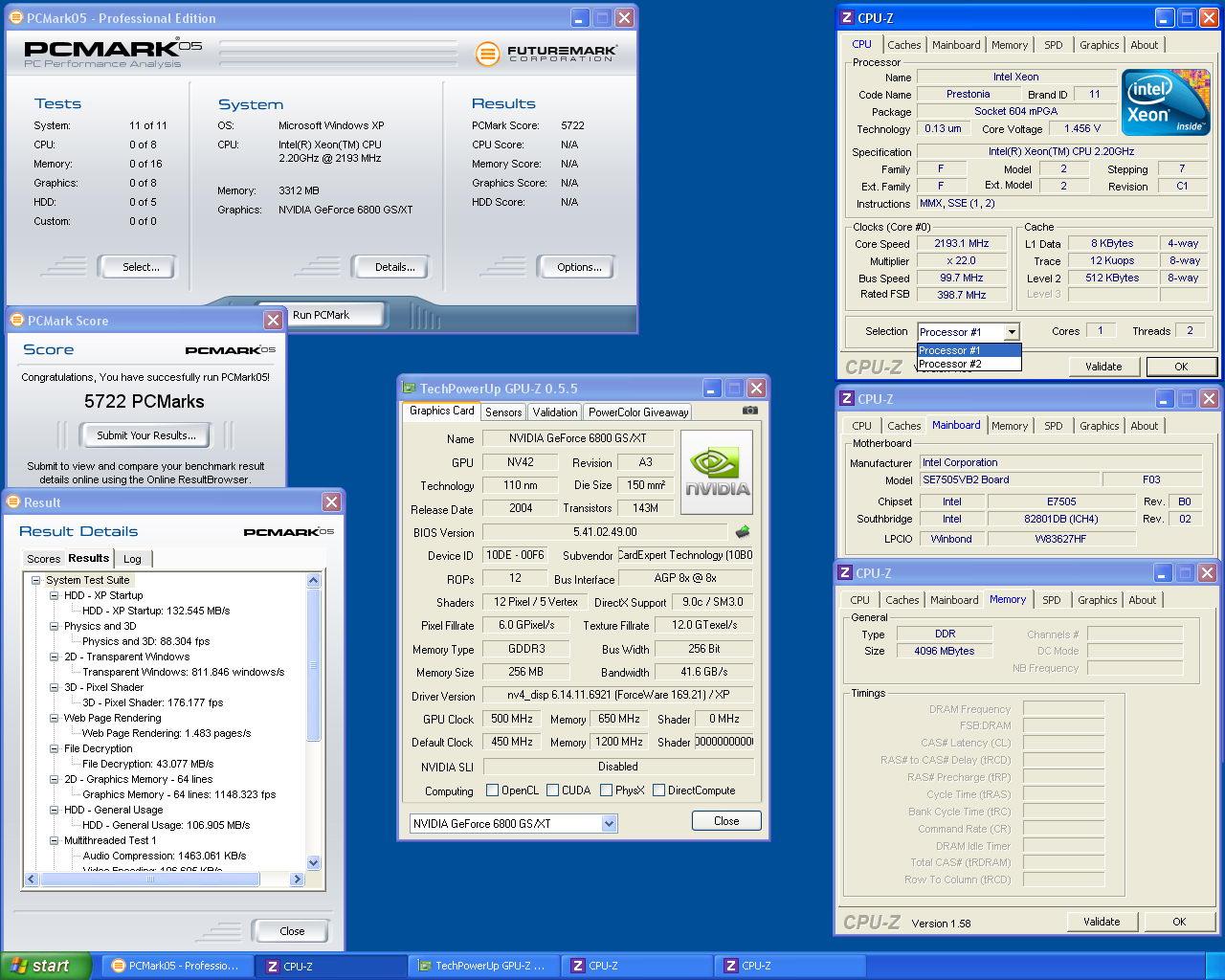This screenshot has width=1225, height=980.
Task: Click the GPU-Z title bar icon
Action: 410,389
